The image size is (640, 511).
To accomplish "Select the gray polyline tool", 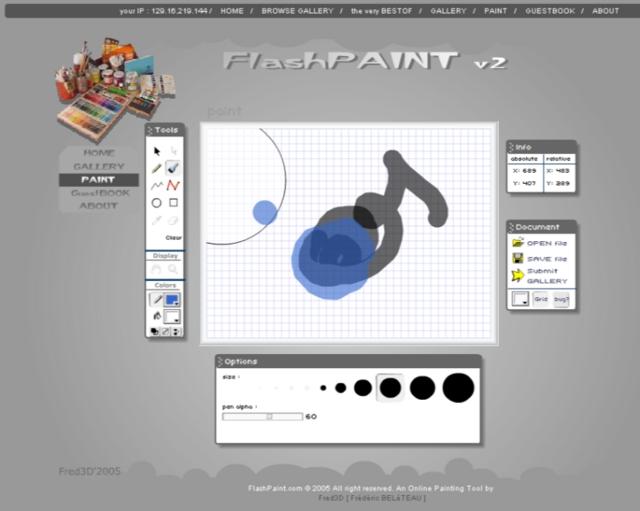I will pyautogui.click(x=157, y=186).
